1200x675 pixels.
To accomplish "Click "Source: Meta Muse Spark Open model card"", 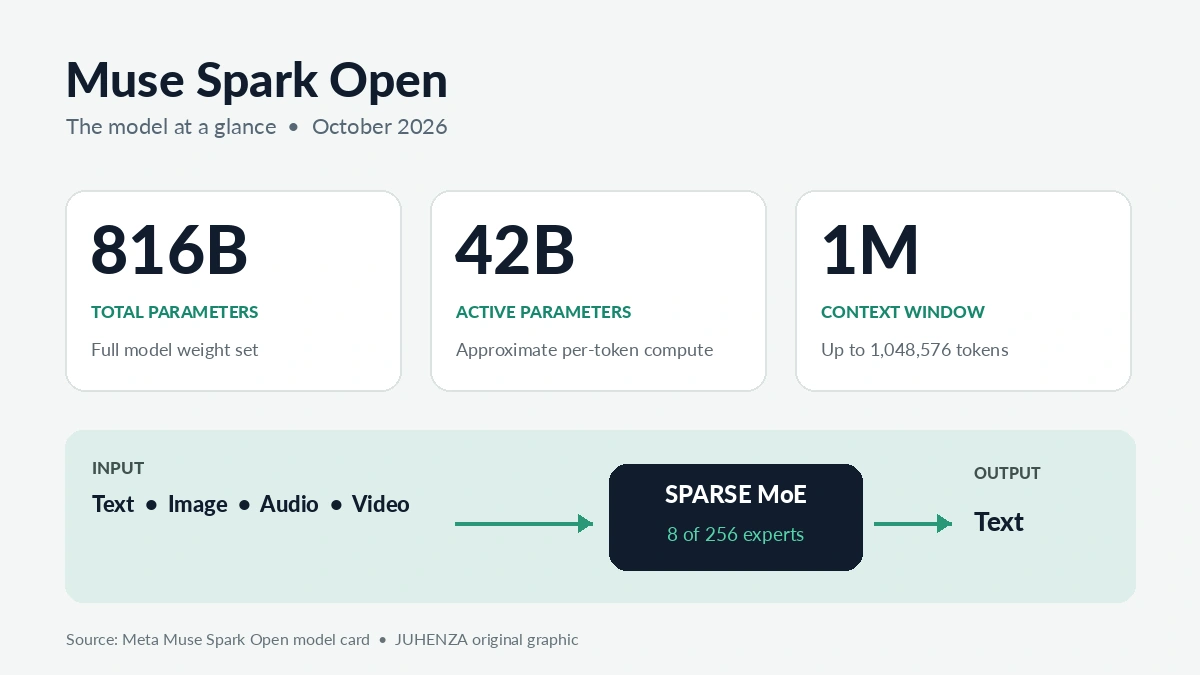I will (x=218, y=639).
